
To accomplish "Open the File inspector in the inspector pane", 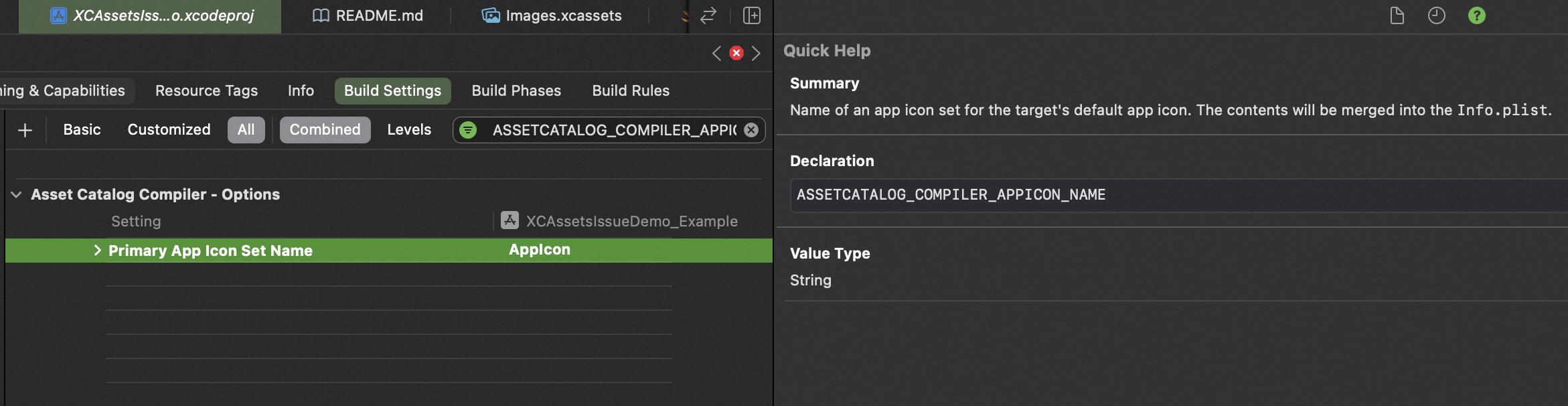I will coord(1397,15).
